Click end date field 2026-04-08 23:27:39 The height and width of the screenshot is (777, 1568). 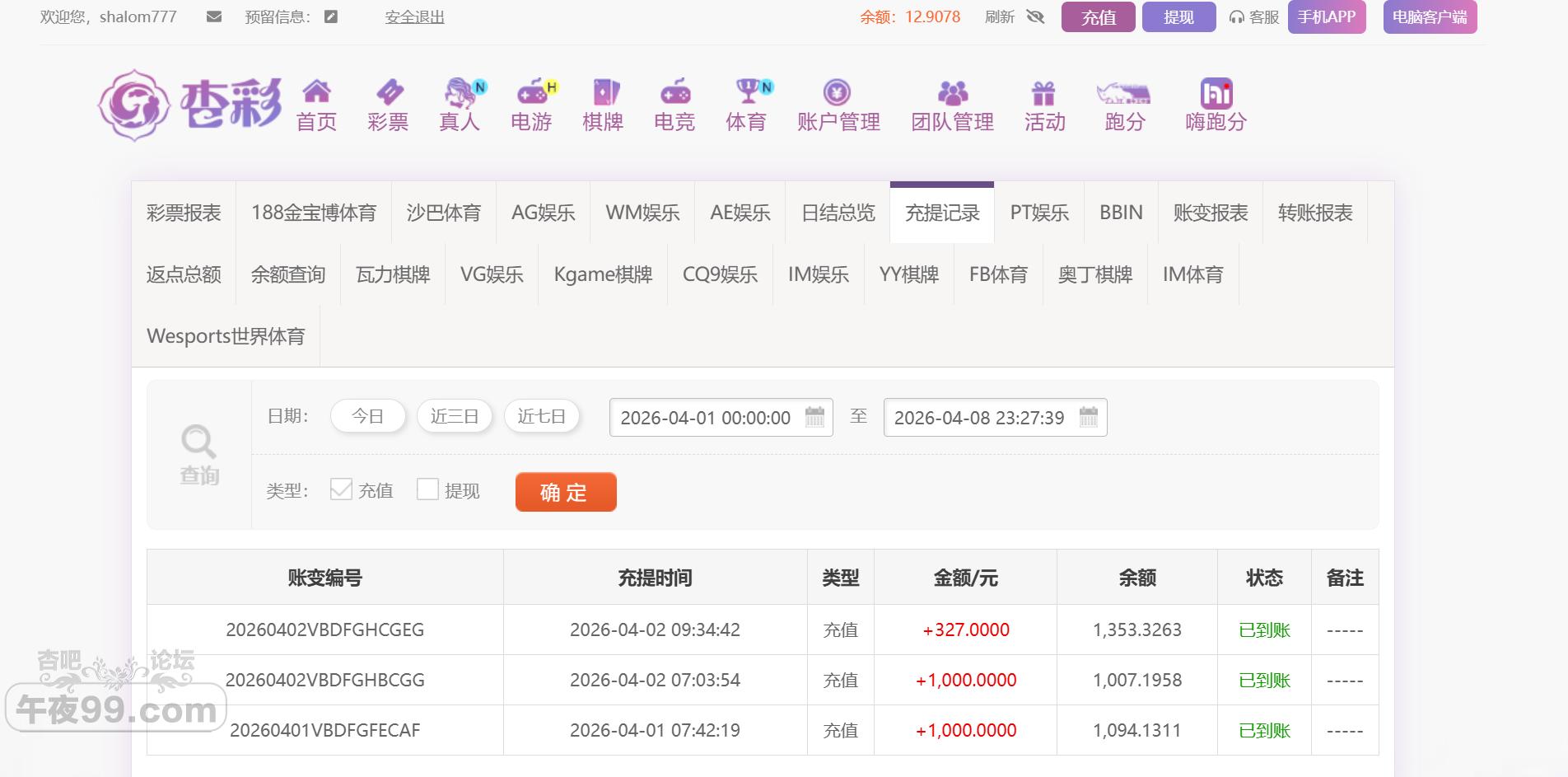995,418
